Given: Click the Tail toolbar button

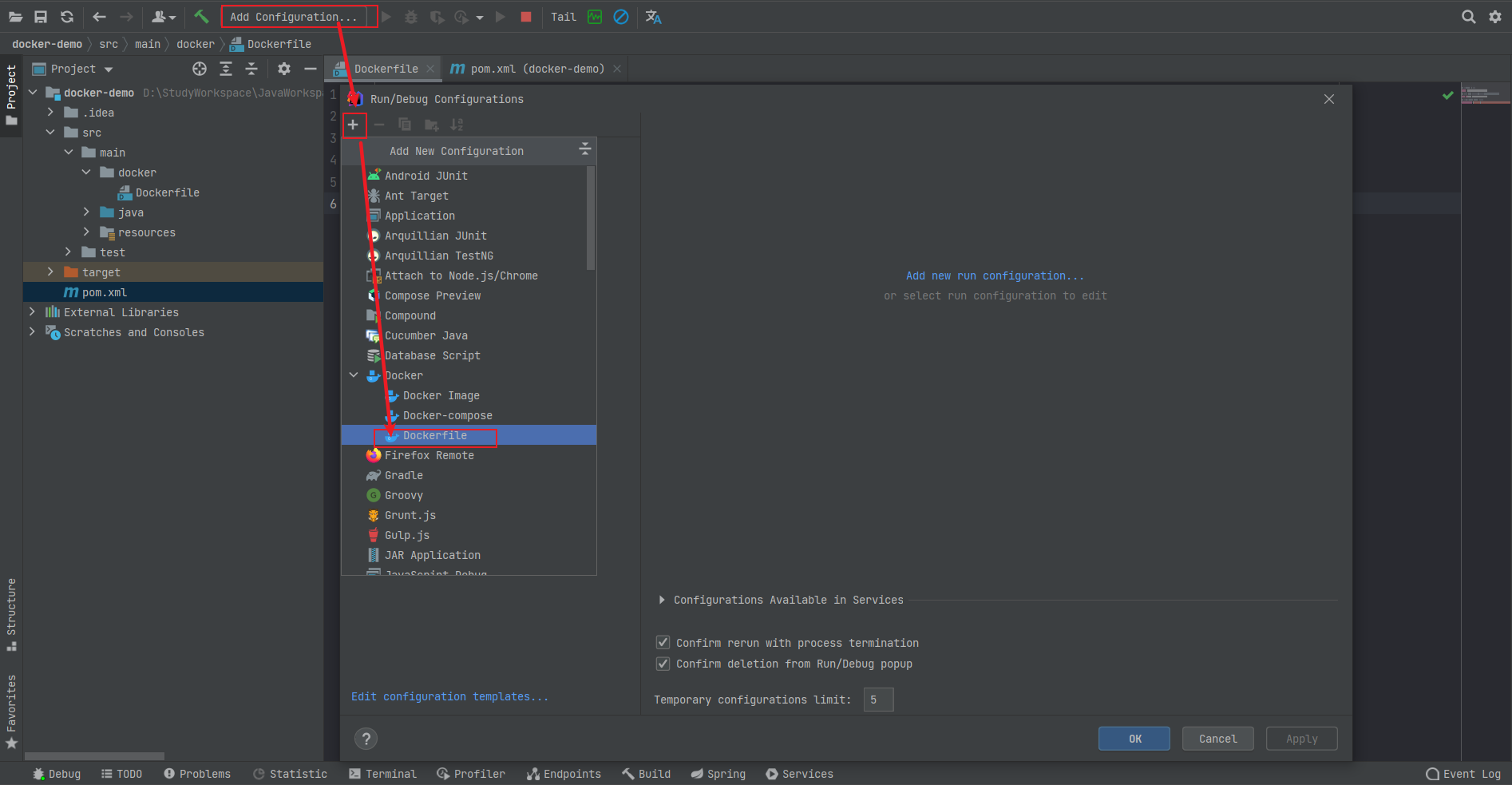Looking at the screenshot, I should point(563,17).
